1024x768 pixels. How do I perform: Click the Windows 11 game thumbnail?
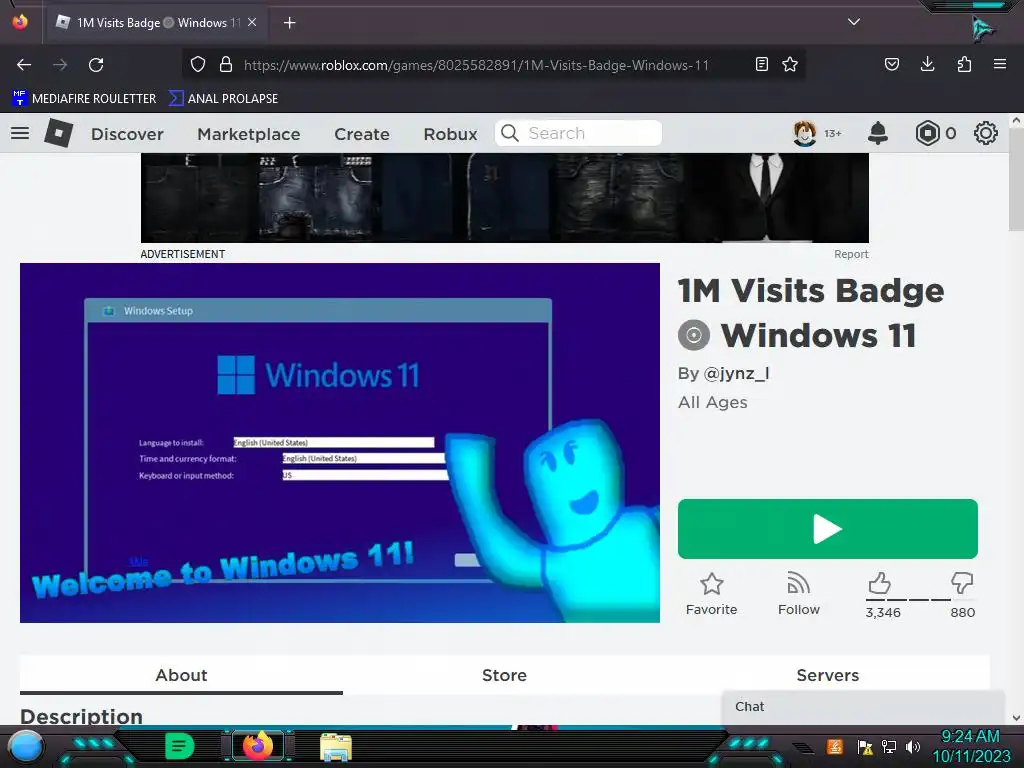(x=340, y=443)
